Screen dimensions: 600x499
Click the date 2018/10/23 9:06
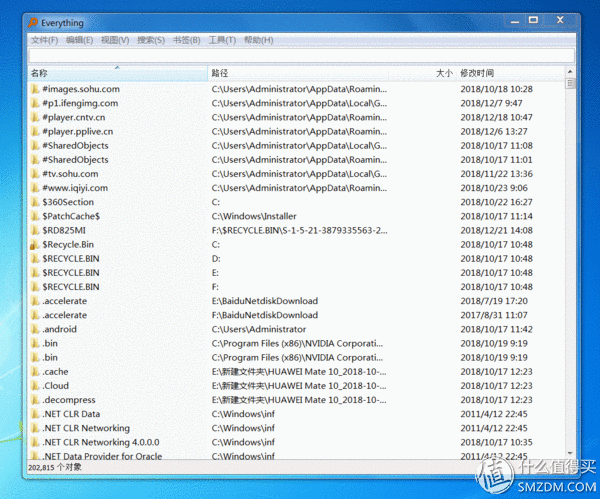click(494, 188)
